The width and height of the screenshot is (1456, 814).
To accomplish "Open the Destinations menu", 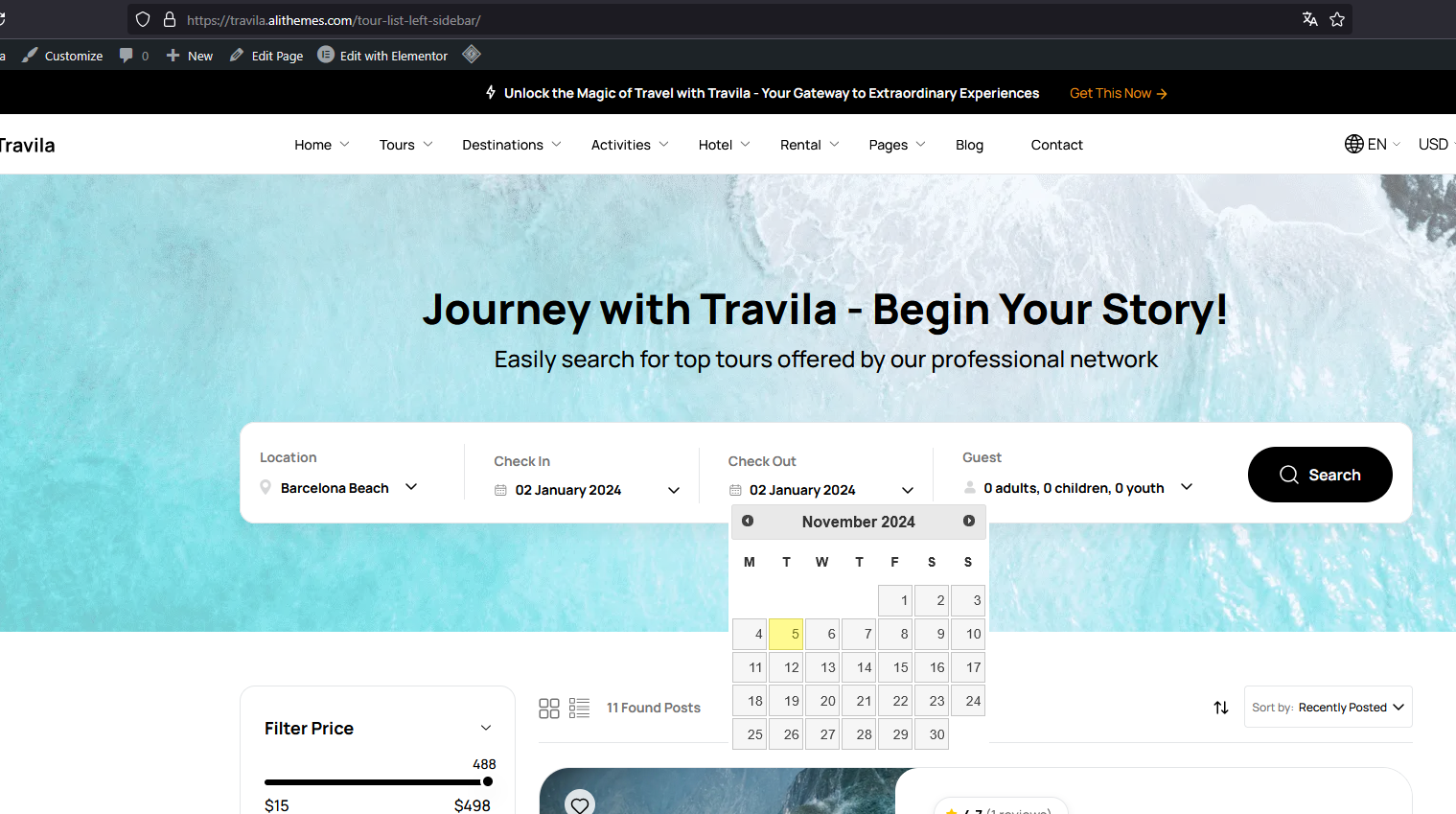I will [x=511, y=145].
